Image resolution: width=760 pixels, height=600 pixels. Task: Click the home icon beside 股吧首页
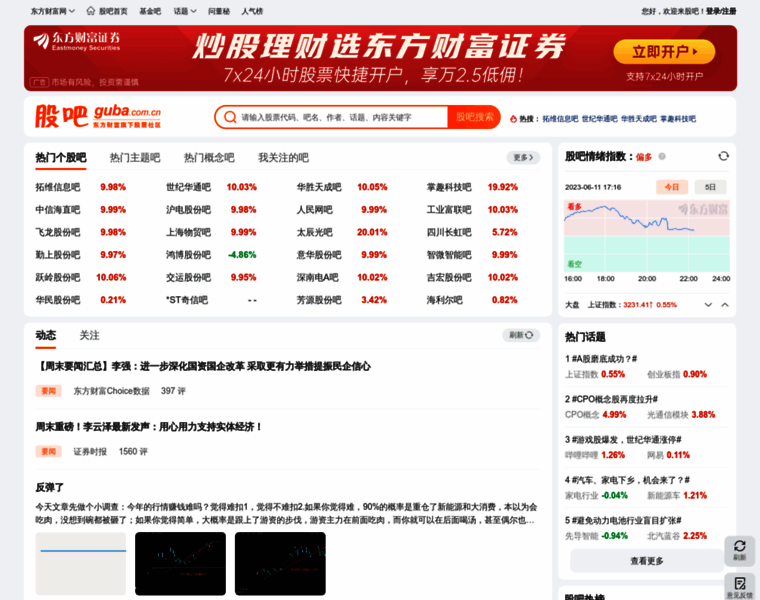(91, 11)
